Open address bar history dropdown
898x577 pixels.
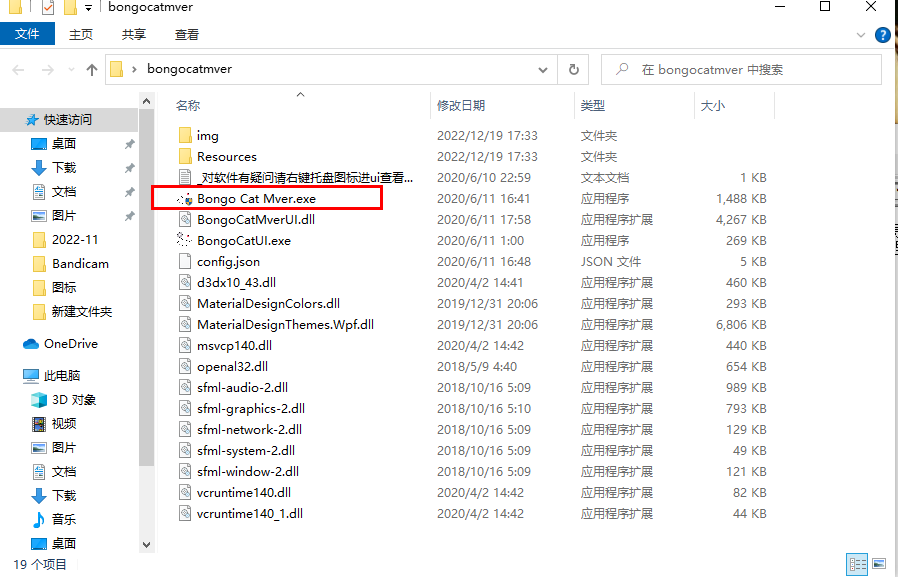(x=543, y=70)
